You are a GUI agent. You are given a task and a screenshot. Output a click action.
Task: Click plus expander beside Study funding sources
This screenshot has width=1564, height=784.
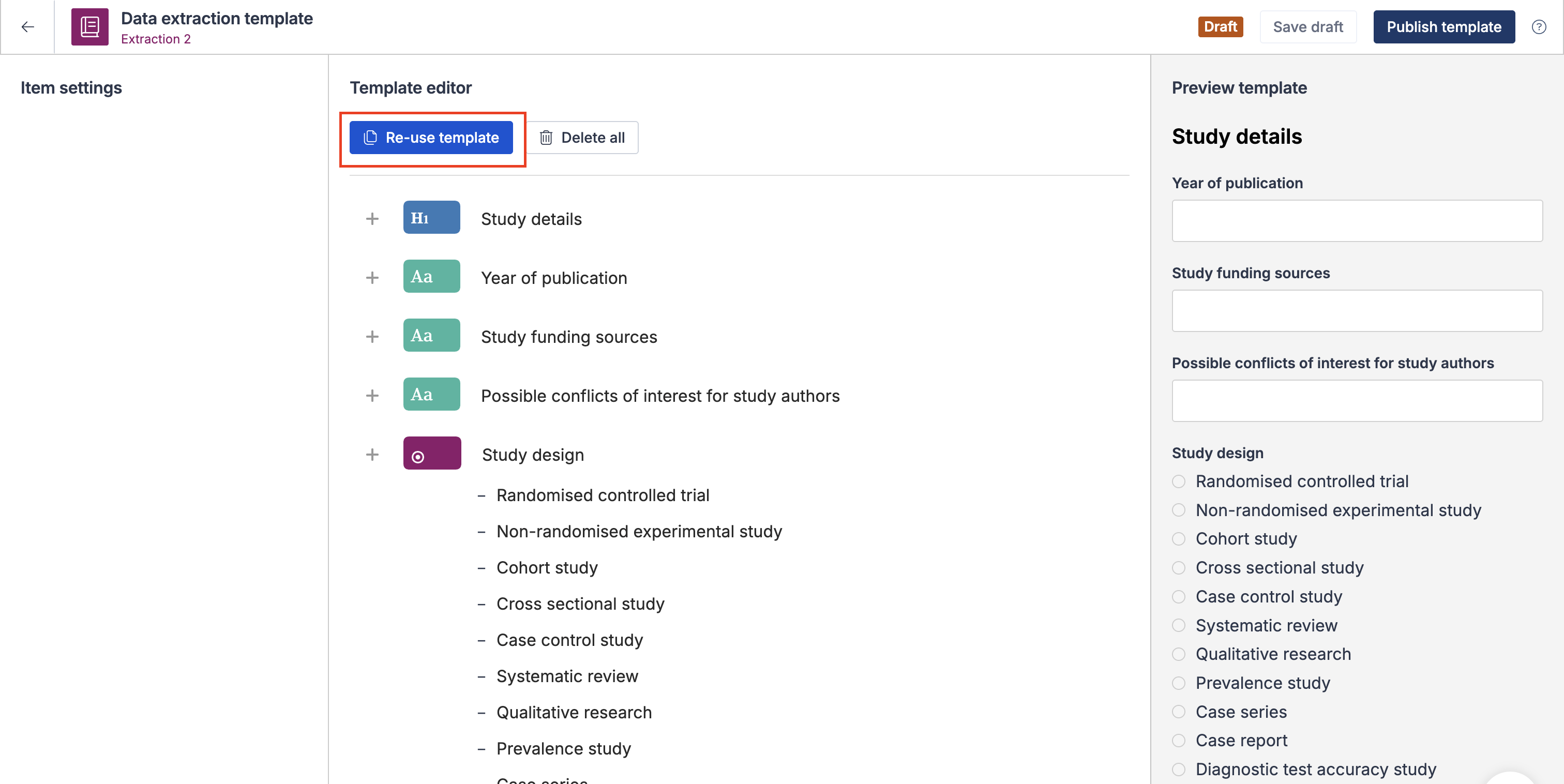pyautogui.click(x=372, y=337)
